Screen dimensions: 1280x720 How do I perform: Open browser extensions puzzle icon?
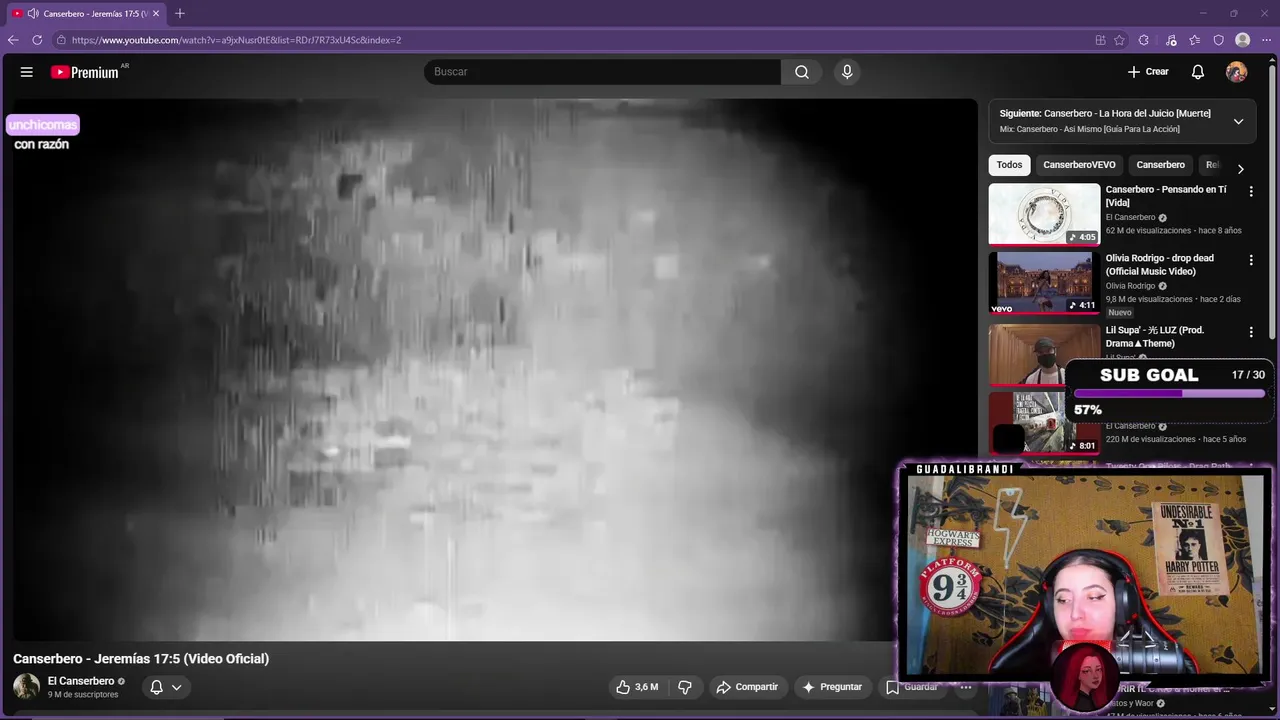tap(1144, 40)
